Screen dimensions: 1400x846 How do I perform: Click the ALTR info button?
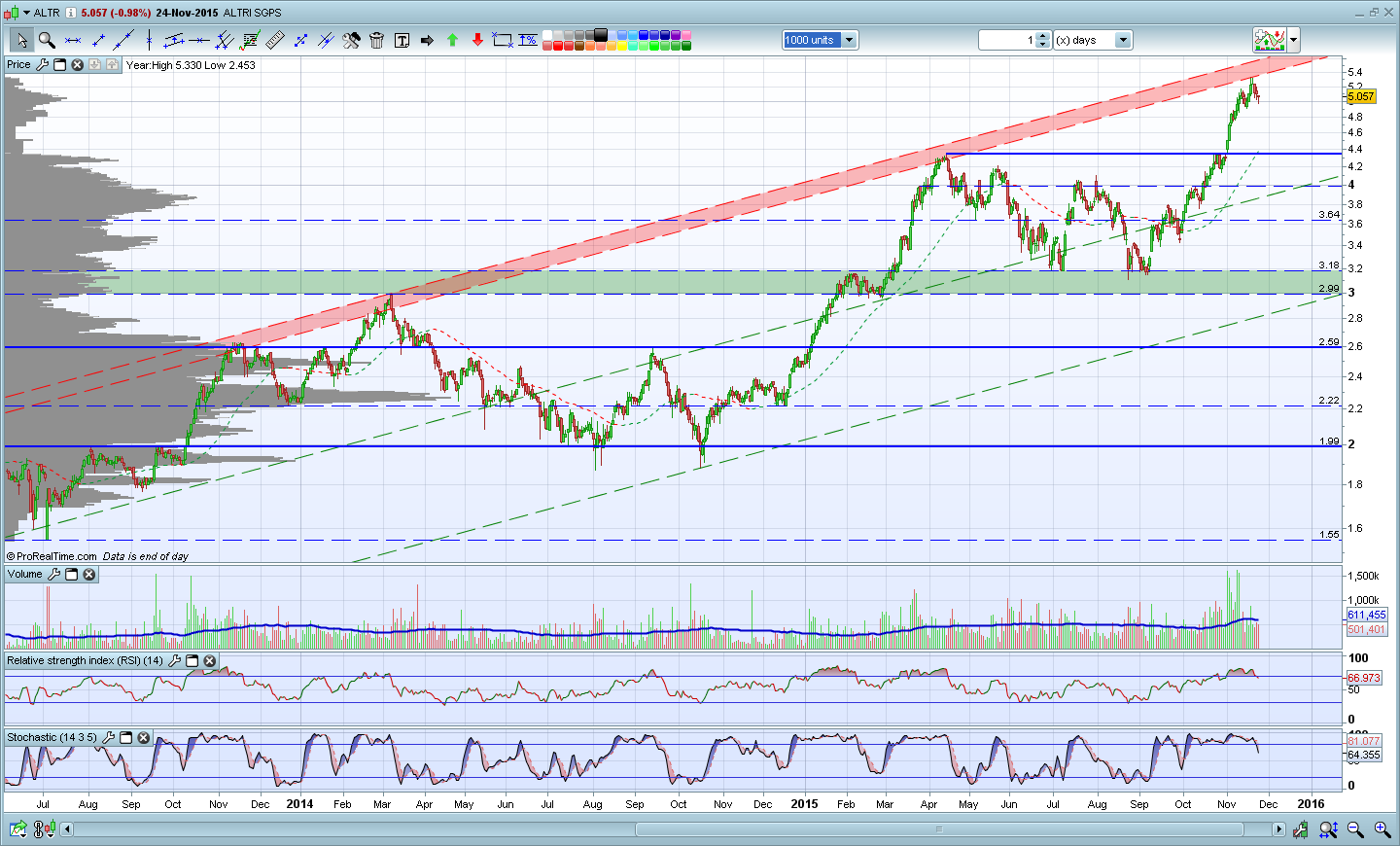70,13
